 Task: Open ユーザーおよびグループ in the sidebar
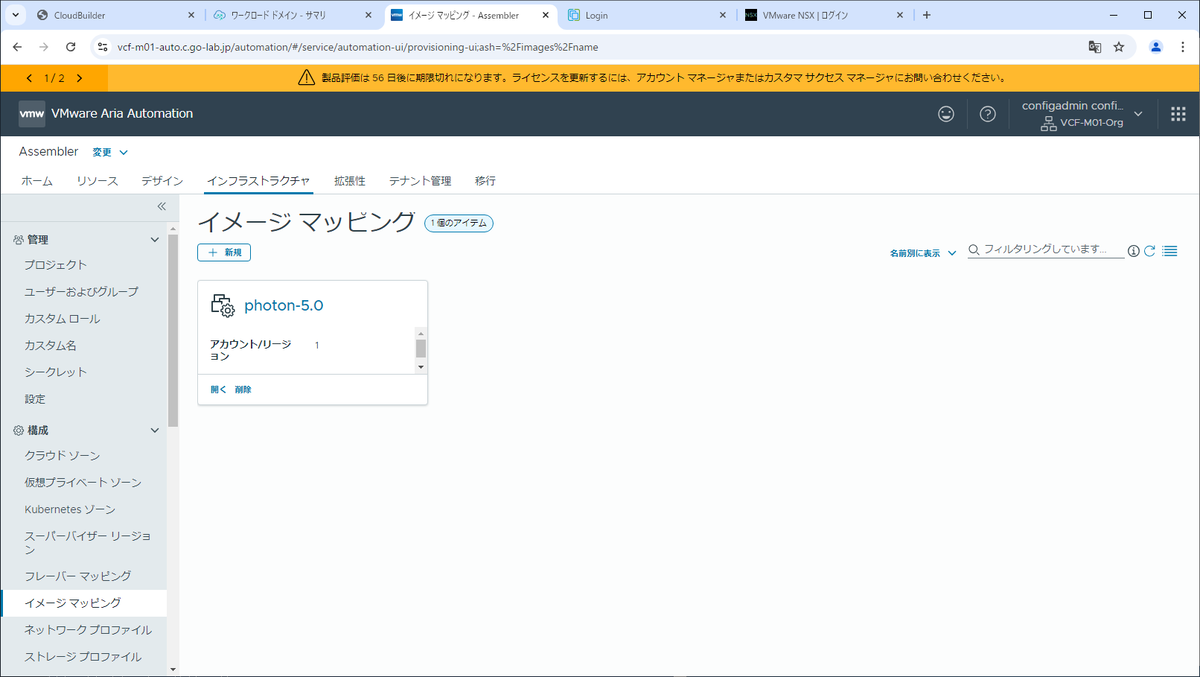coord(81,292)
